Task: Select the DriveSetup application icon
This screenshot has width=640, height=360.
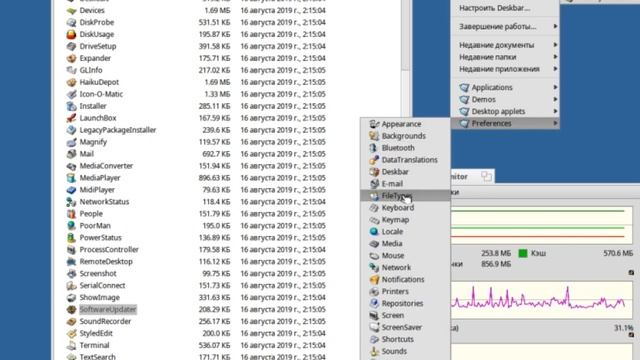Action: [x=71, y=47]
